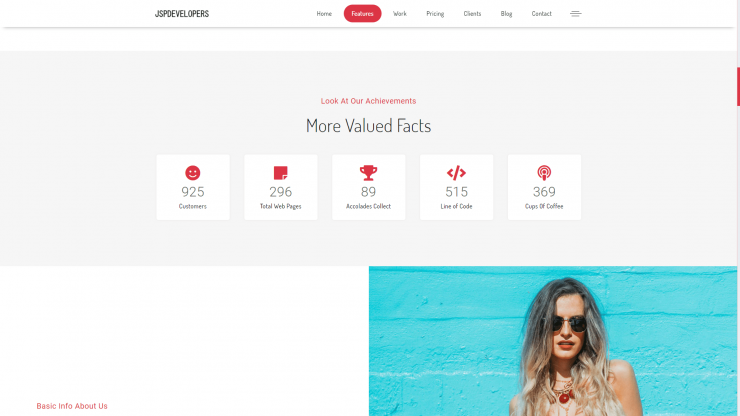
Task: Select the highlighted Features nav pill
Action: tap(362, 14)
